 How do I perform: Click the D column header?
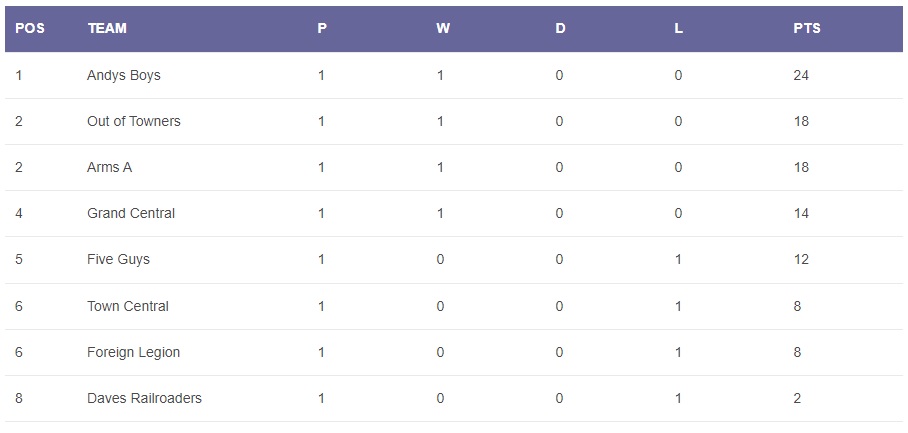560,28
